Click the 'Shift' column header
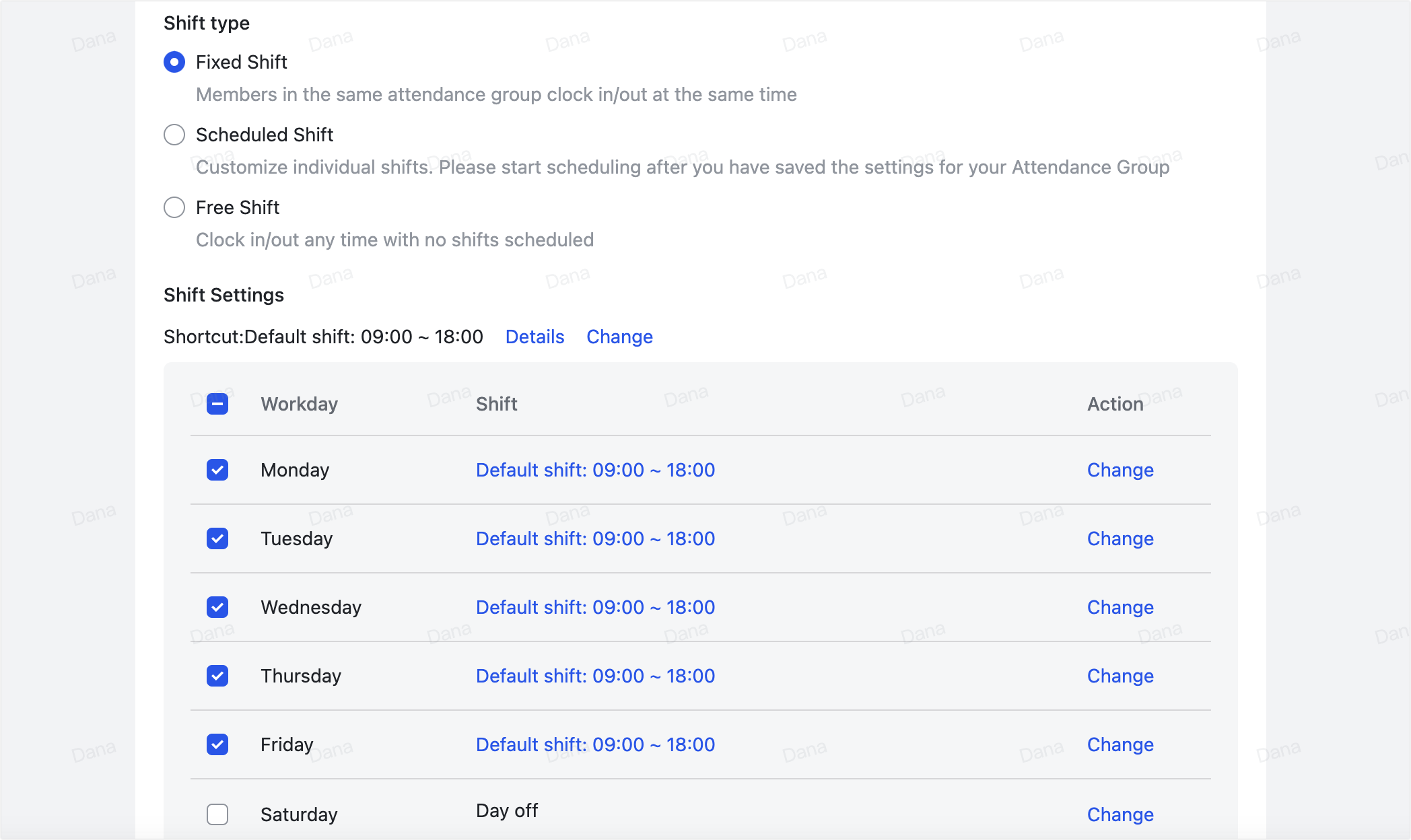The image size is (1411, 840). tap(496, 404)
